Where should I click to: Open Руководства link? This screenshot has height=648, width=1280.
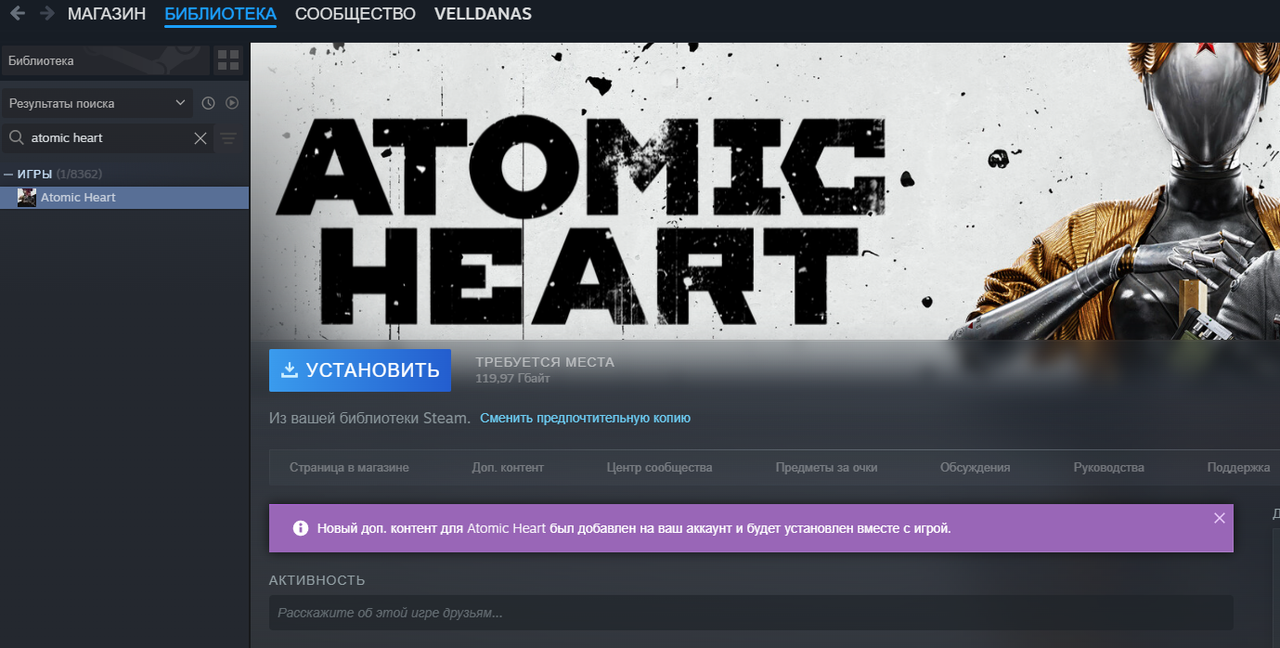coord(1109,467)
